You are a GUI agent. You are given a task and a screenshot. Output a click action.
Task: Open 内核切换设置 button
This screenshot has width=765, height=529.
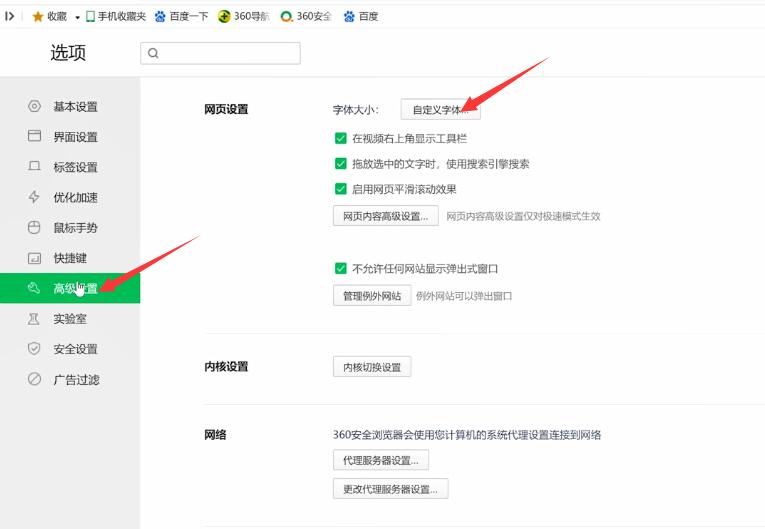(x=372, y=367)
